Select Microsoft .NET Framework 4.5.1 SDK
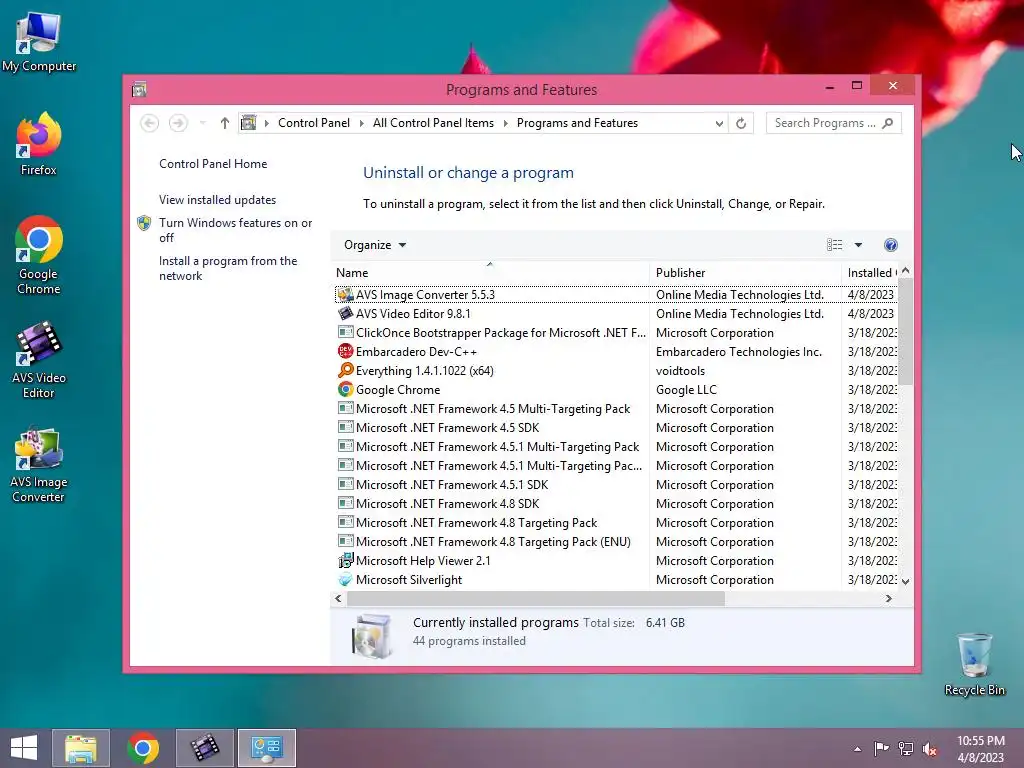The width and height of the screenshot is (1024, 768). (x=615, y=485)
